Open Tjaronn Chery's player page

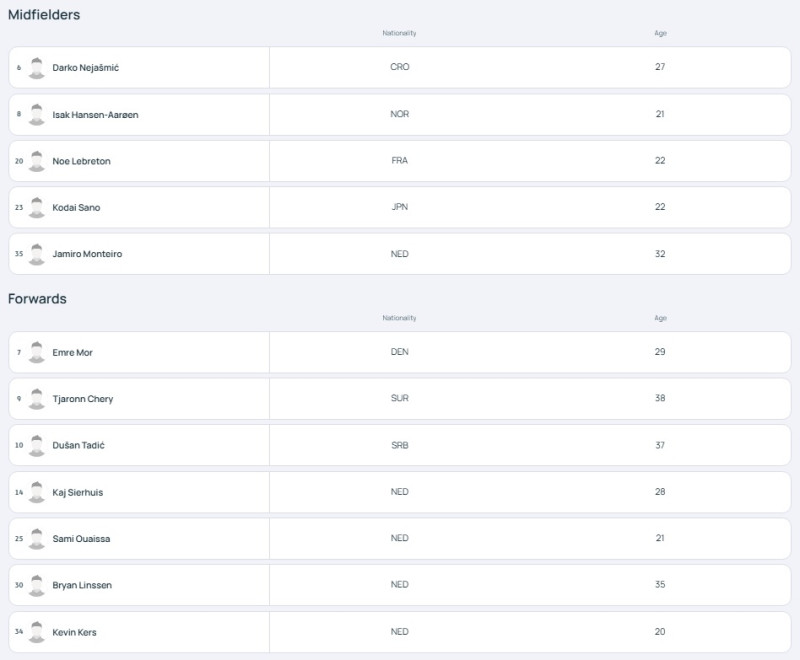tap(83, 399)
